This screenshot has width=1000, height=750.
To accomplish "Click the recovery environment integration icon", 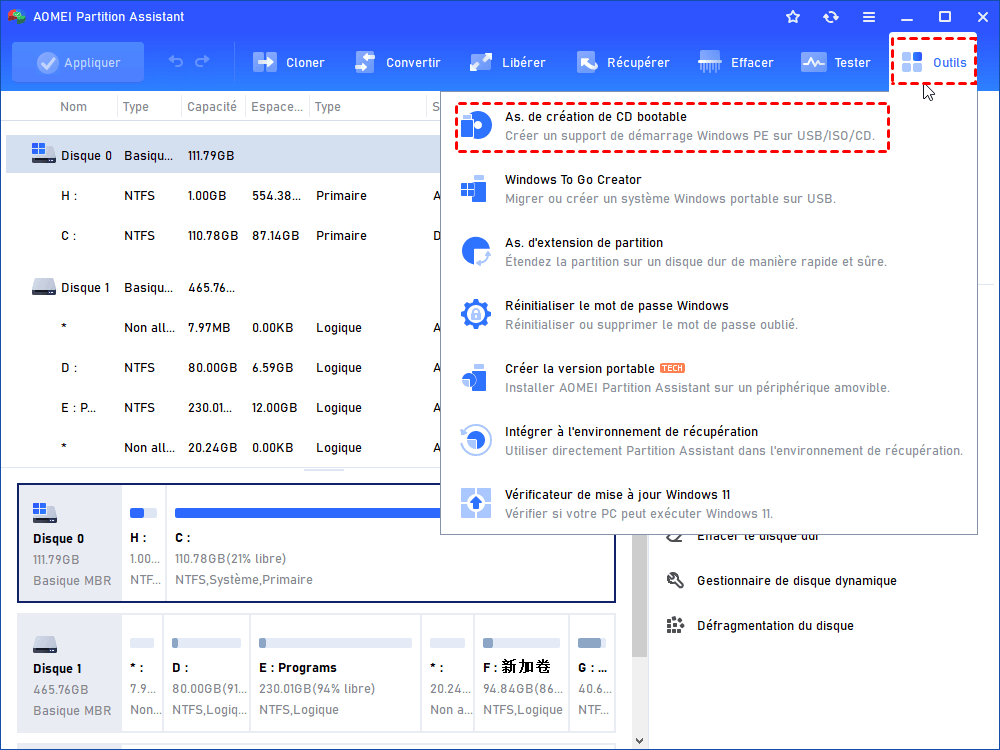I will [x=476, y=440].
